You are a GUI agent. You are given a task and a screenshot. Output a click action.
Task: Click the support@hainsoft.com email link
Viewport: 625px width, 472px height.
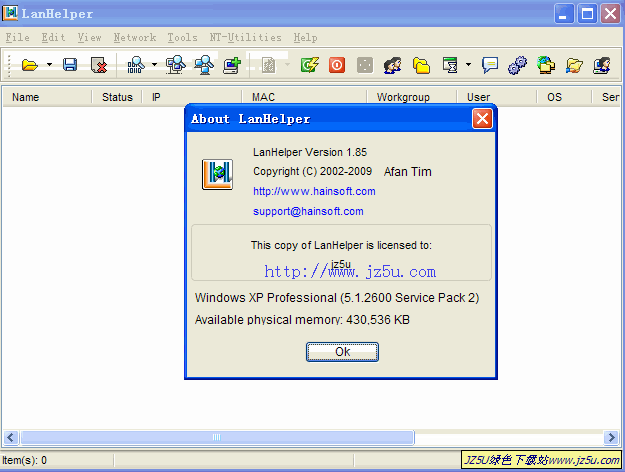(308, 211)
